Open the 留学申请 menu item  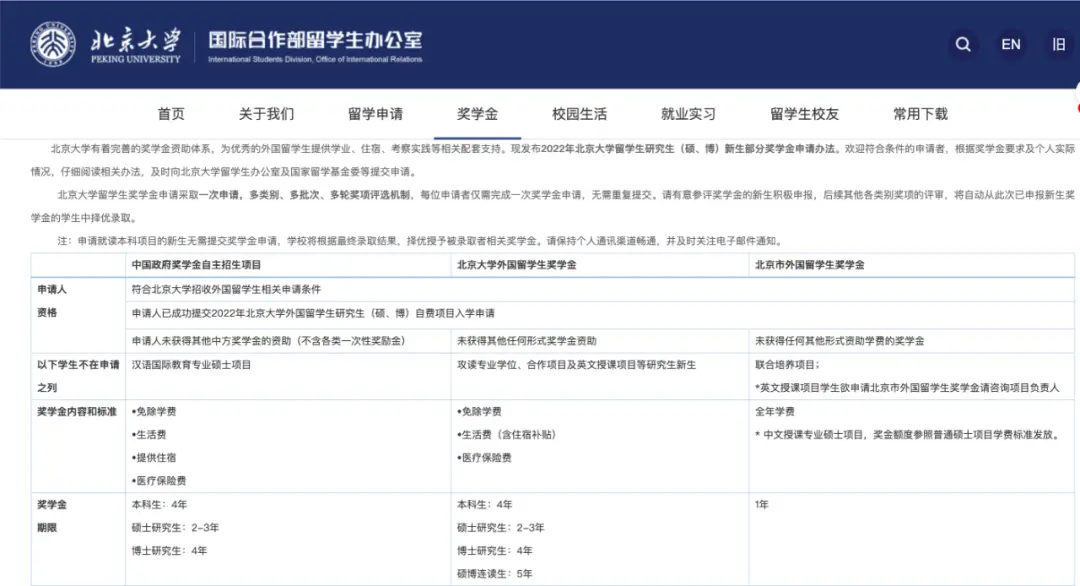click(375, 114)
